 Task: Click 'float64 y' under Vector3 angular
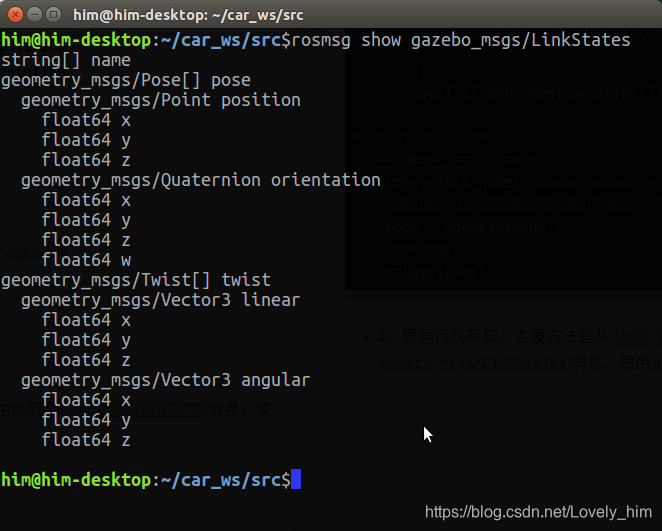click(x=87, y=420)
